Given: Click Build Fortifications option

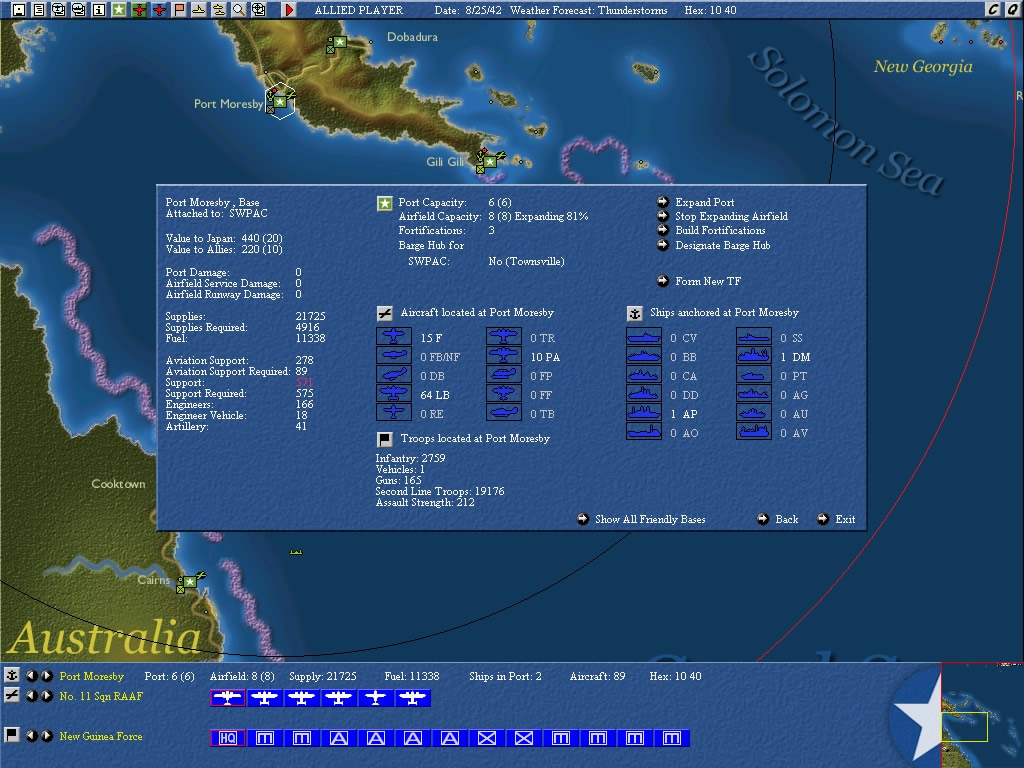Looking at the screenshot, I should (x=720, y=231).
